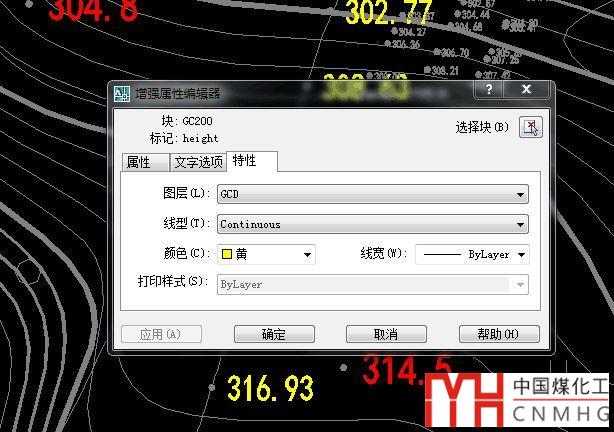Open the 颜色 color dropdown showing 黄
Viewport: 614px width, 432px height.
[x=266, y=255]
